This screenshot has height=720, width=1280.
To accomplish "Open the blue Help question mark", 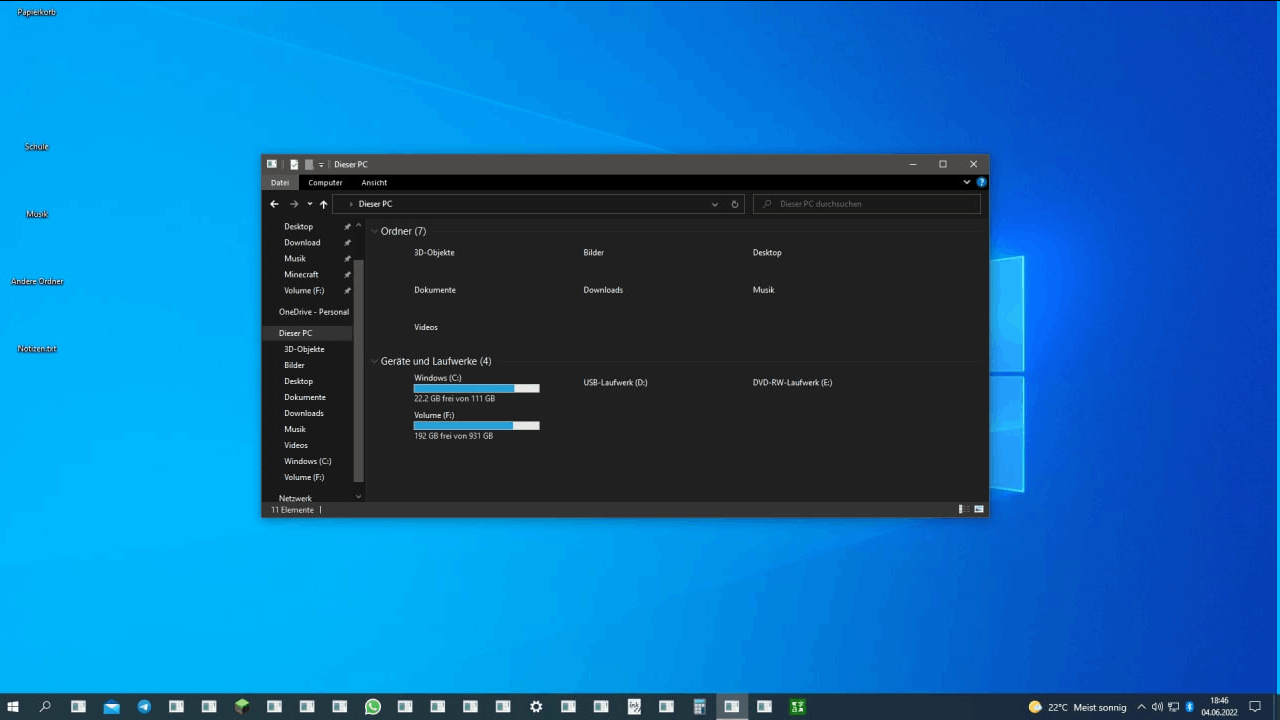I will click(981, 182).
